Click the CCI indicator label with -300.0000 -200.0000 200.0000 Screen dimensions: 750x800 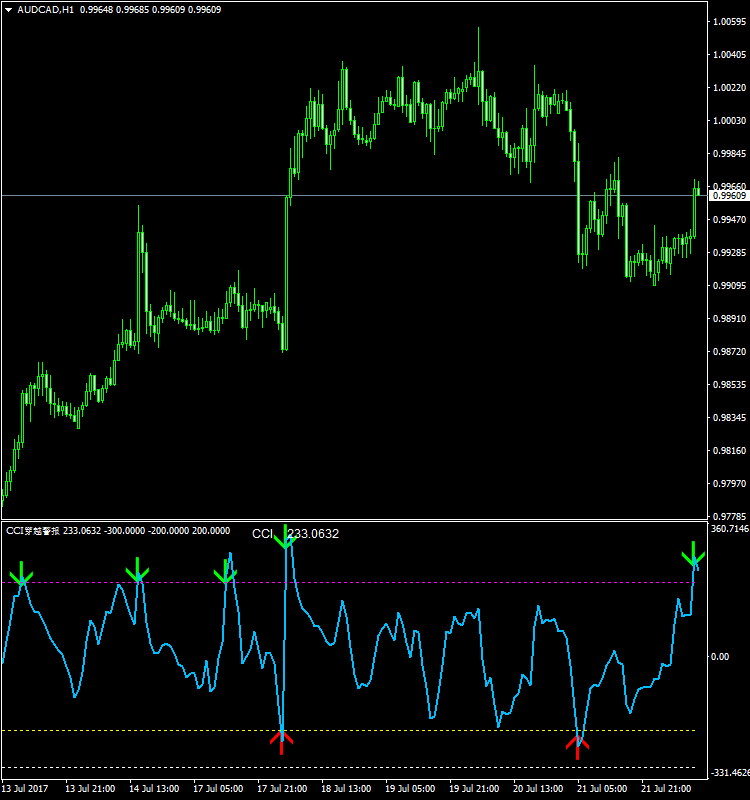[118, 531]
